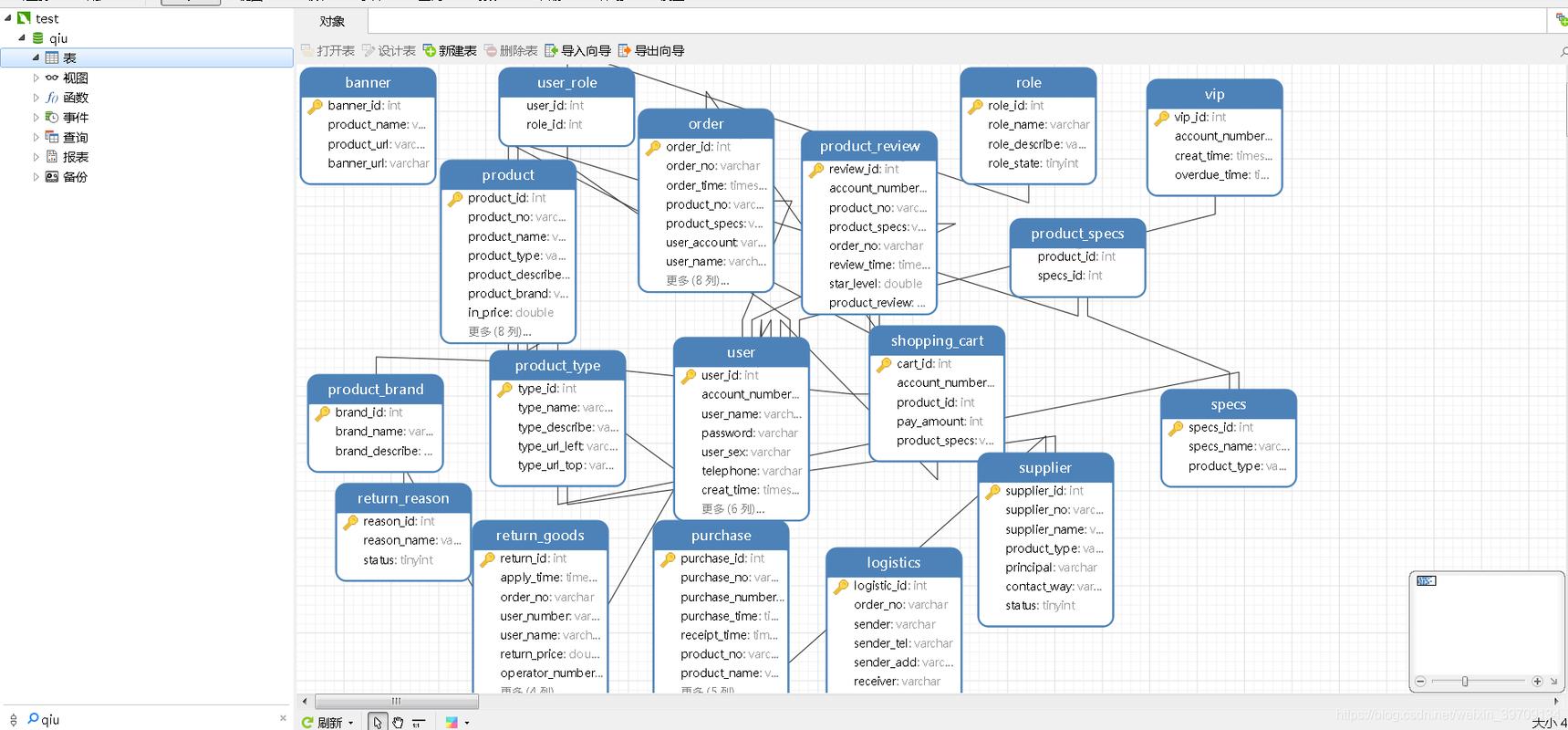Click the 备份 backup icon
Viewport: 1568px width, 730px height.
[x=52, y=177]
